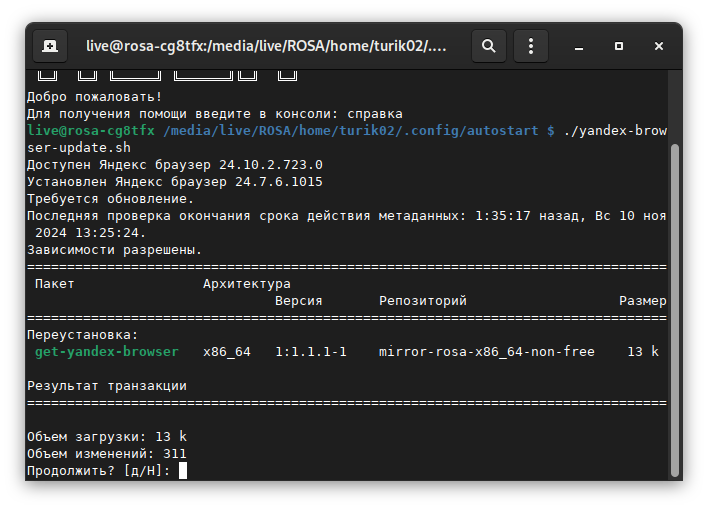Click the Размер column header

642,300
